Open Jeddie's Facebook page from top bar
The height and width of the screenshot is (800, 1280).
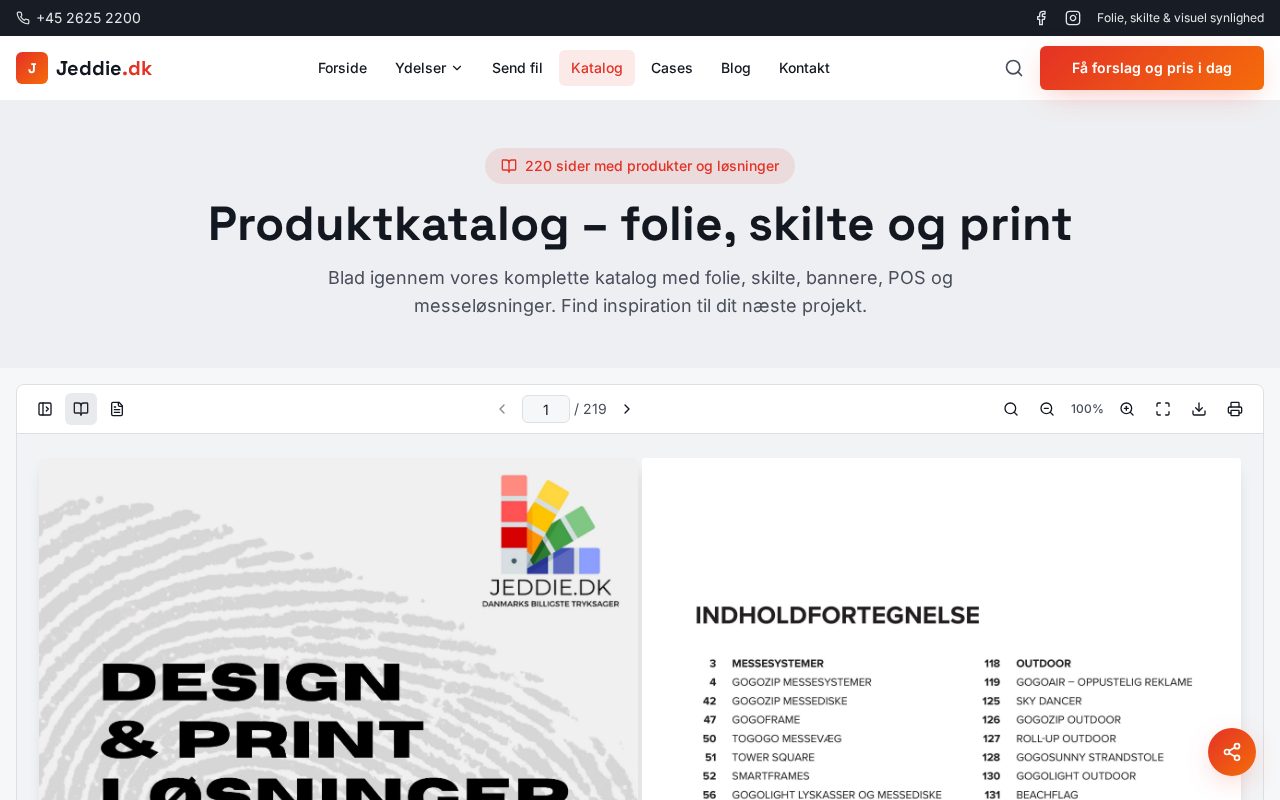[x=1041, y=18]
